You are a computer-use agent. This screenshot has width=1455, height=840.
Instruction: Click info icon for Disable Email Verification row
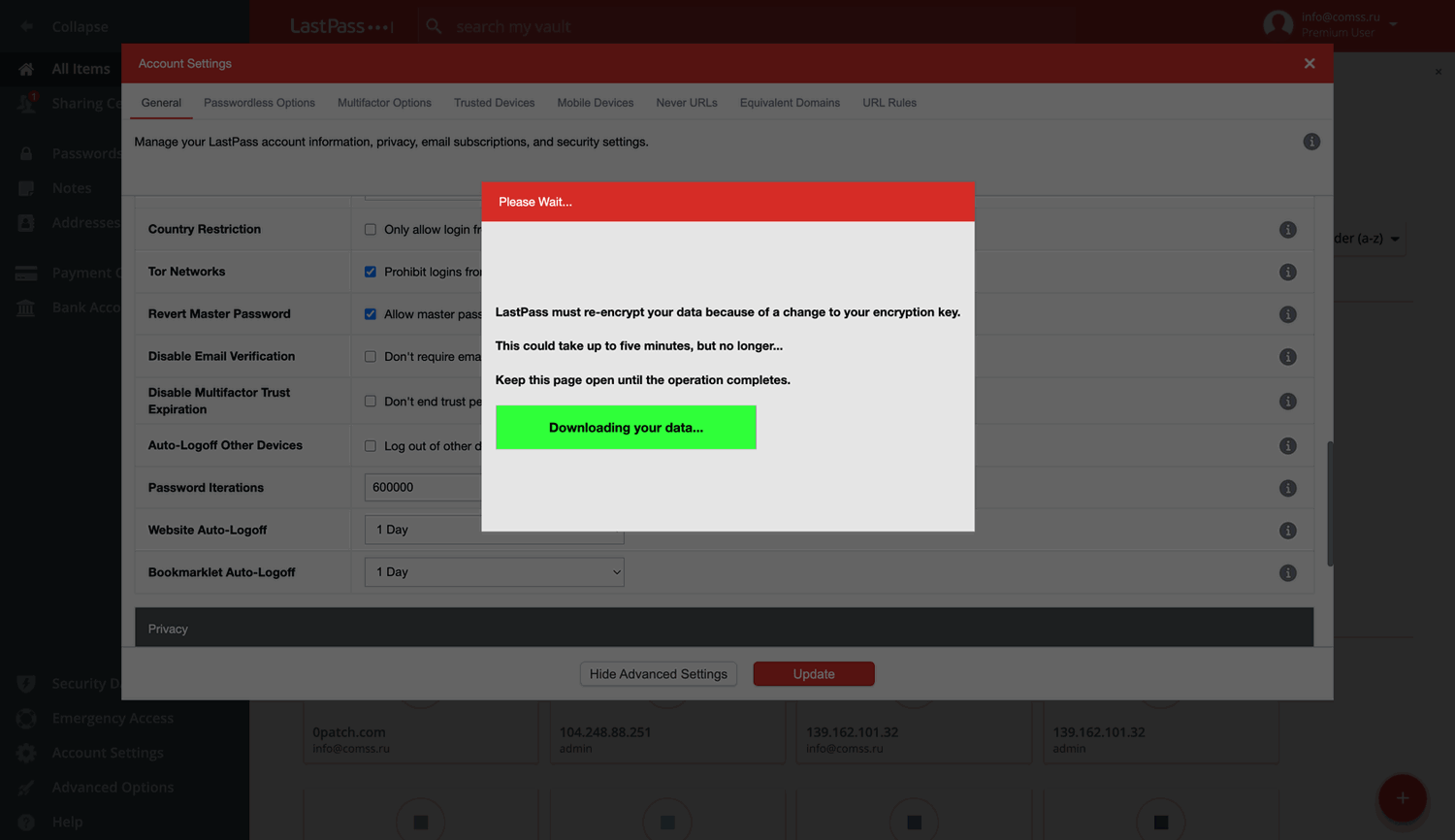[1288, 357]
